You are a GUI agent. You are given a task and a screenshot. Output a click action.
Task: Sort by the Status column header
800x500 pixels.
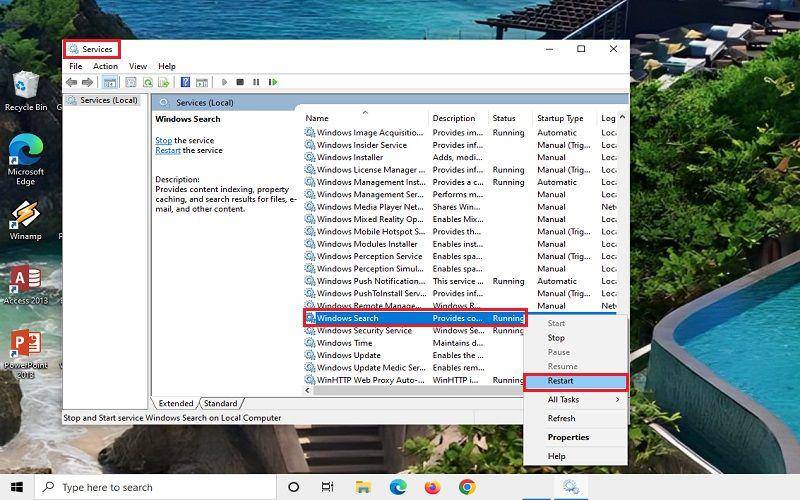tap(510, 118)
